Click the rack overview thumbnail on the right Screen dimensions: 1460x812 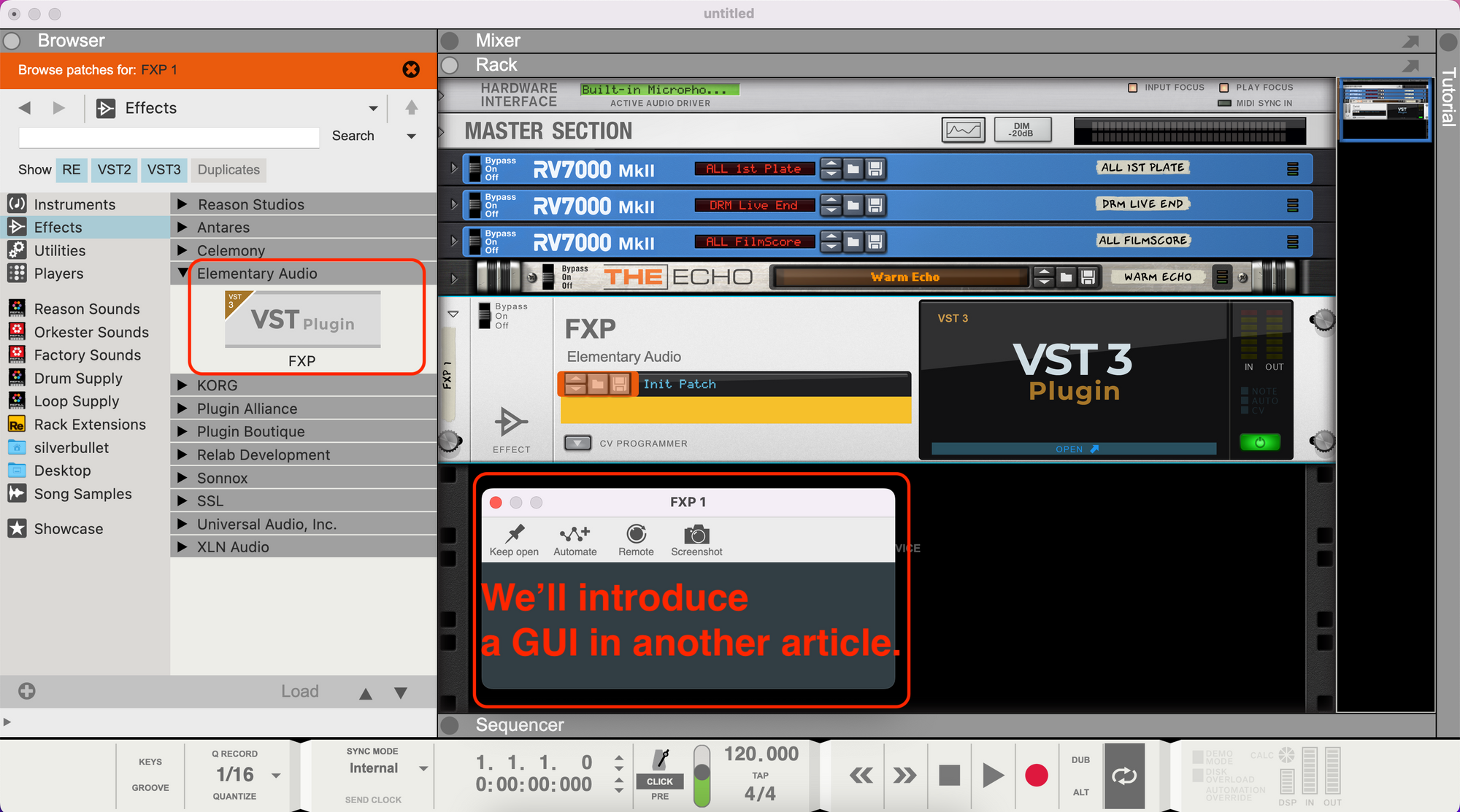[1385, 110]
